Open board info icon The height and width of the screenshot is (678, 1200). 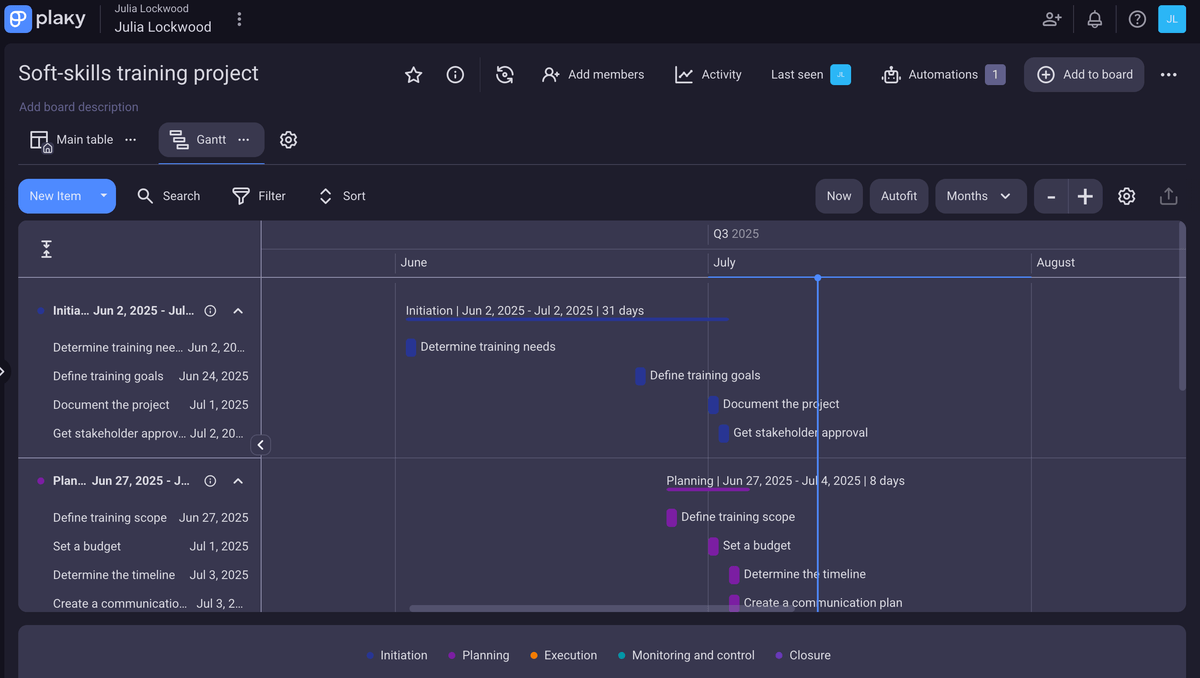tap(455, 75)
